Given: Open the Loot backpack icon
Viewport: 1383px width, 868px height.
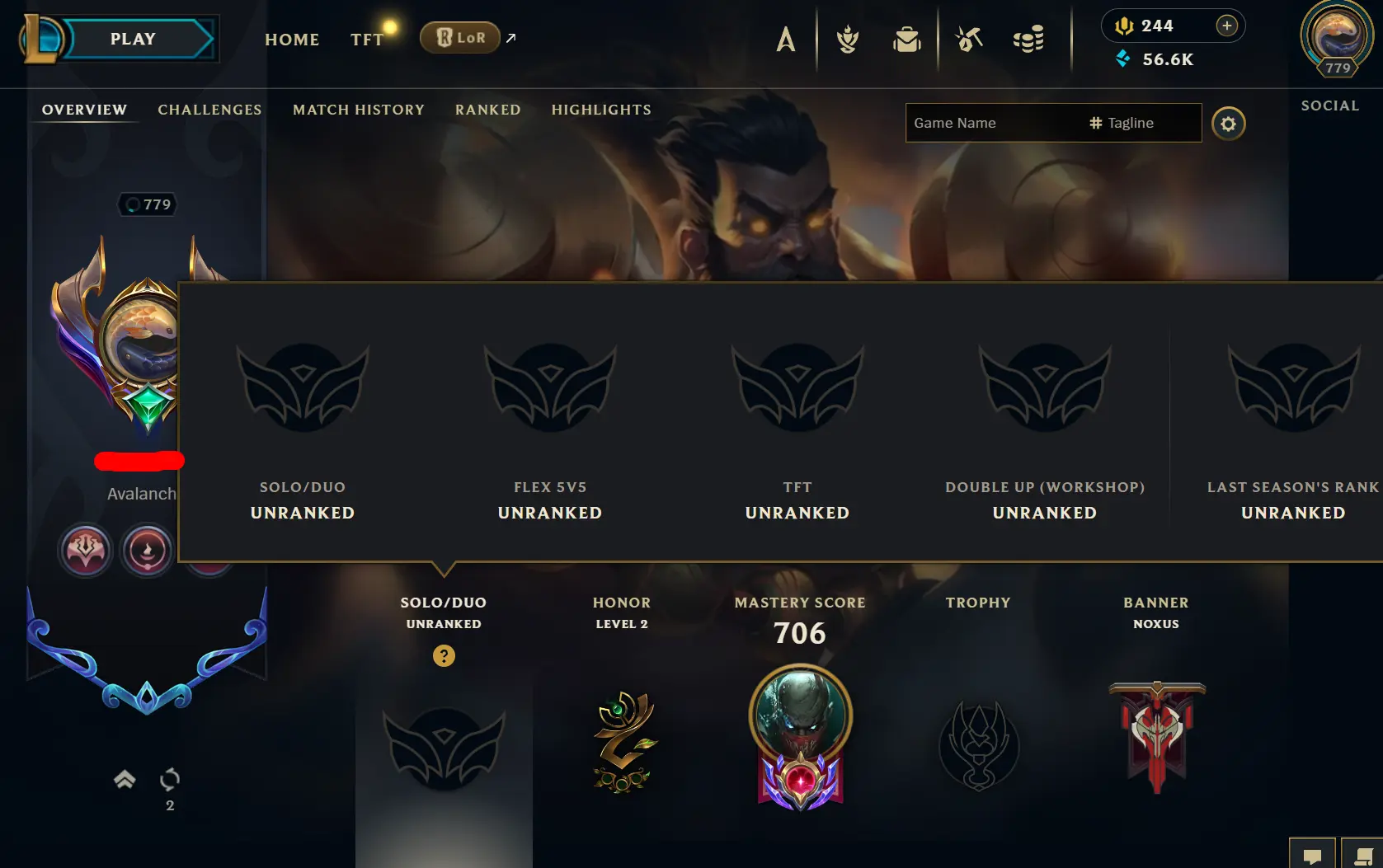Looking at the screenshot, I should tap(907, 39).
